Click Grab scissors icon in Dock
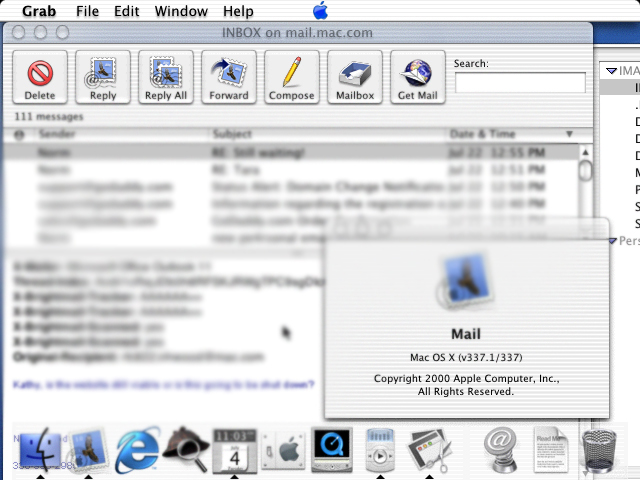The image size is (640, 480). coord(429,451)
